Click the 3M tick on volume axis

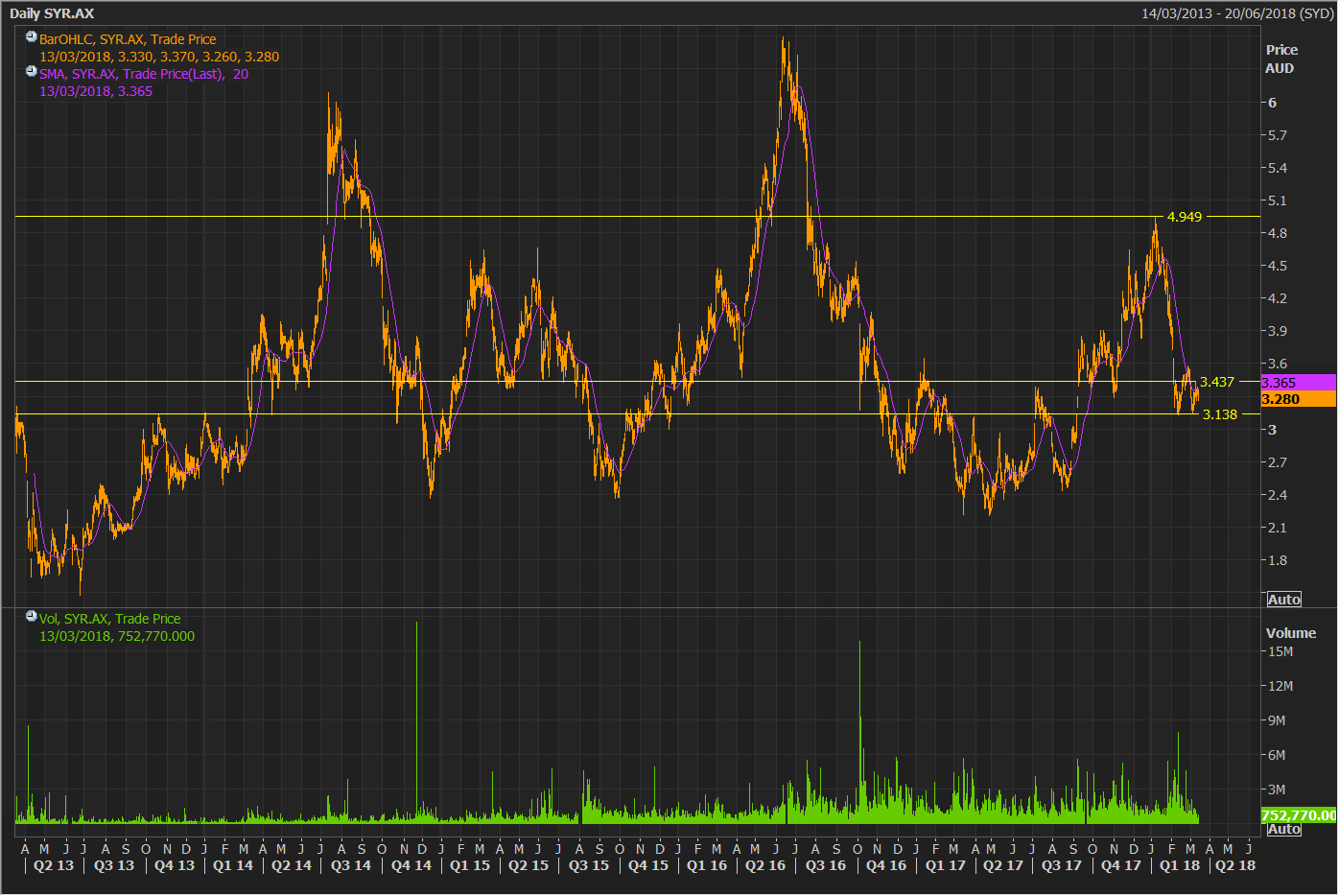pyautogui.click(x=1277, y=790)
